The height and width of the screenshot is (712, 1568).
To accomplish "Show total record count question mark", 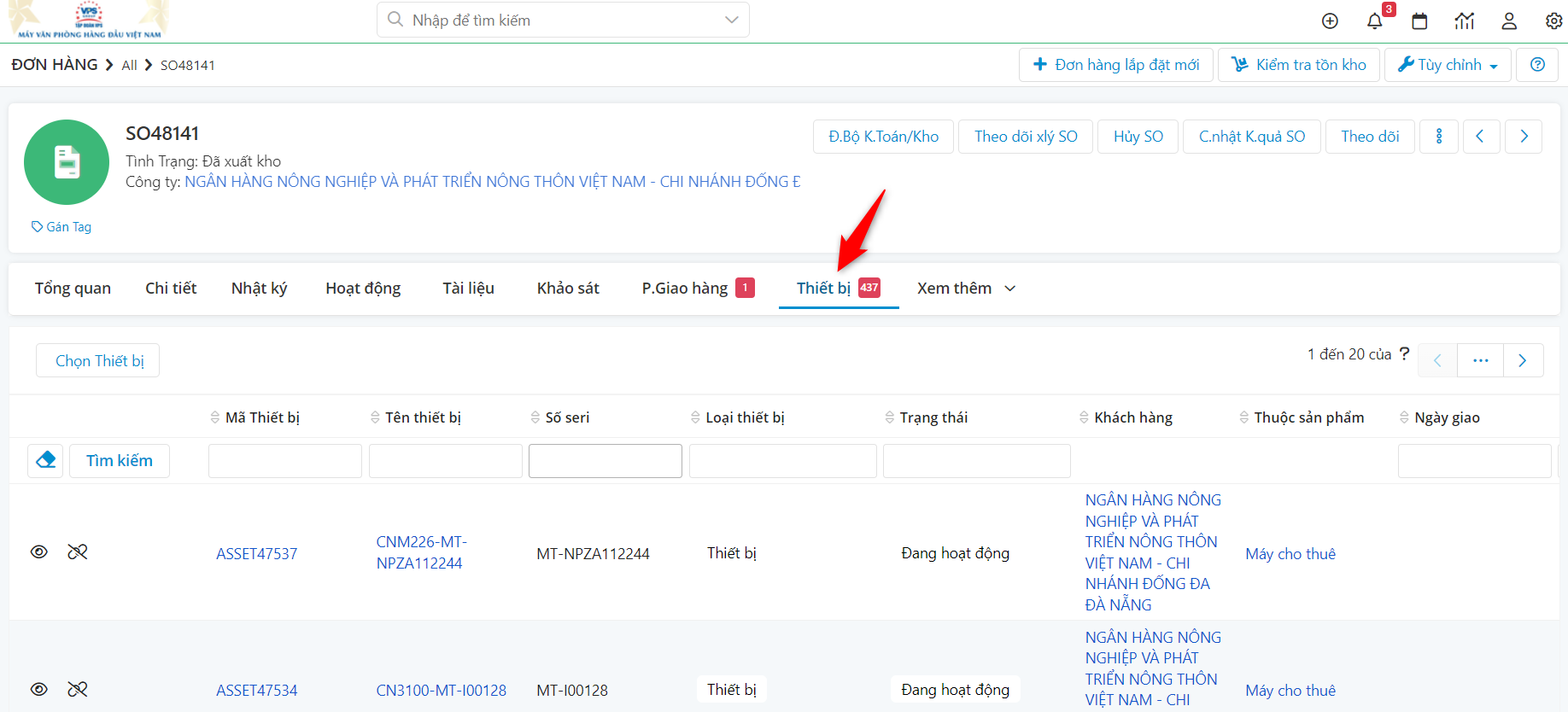I will tap(1404, 353).
